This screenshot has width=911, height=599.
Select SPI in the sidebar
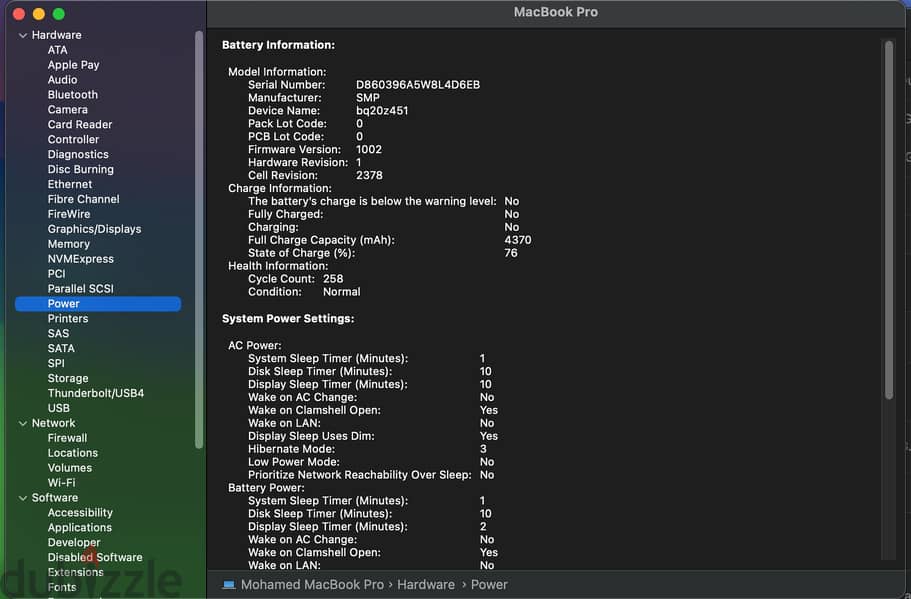click(56, 364)
